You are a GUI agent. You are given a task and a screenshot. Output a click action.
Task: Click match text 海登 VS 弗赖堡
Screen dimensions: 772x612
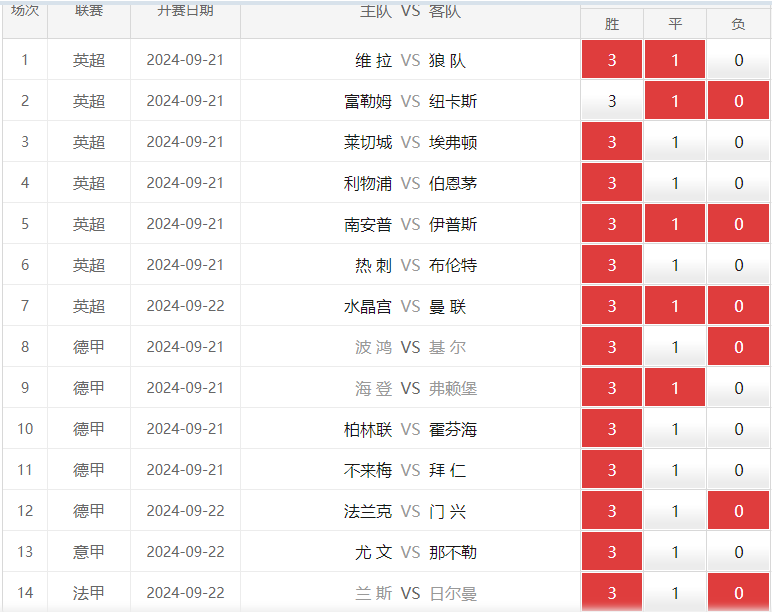(x=416, y=388)
